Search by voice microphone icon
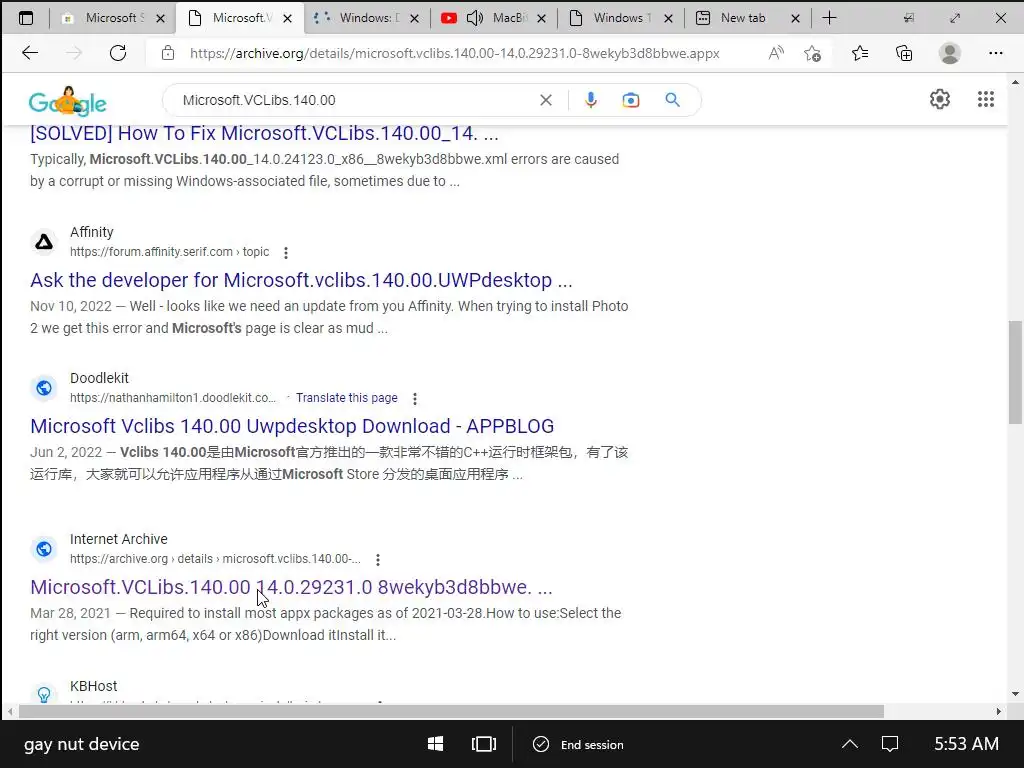 (x=590, y=100)
